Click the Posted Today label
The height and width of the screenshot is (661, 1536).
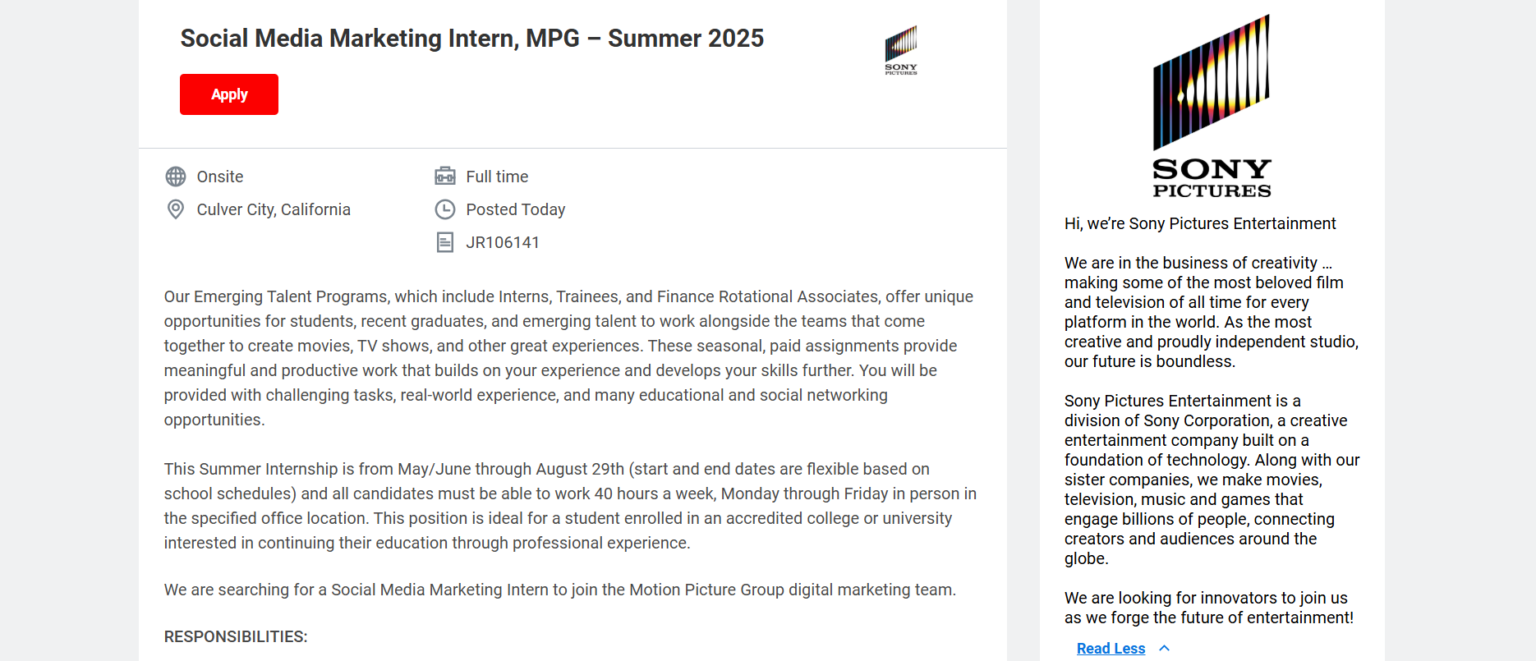[x=515, y=209]
